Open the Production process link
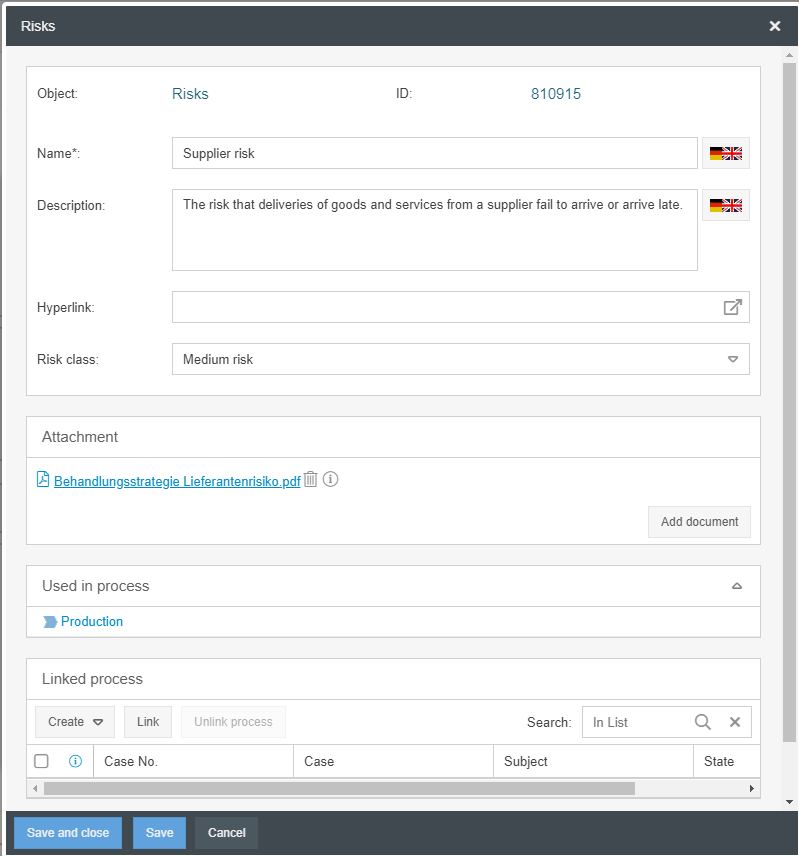Viewport: 799px width, 856px height. click(x=92, y=622)
